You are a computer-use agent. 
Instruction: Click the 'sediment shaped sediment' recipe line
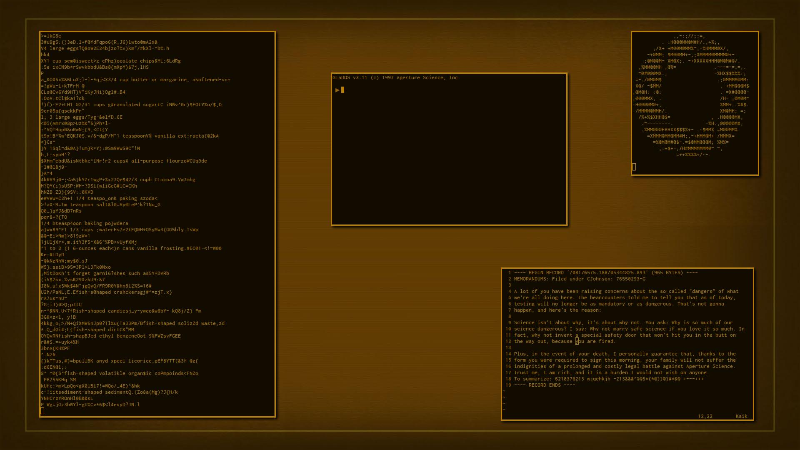(x=110, y=392)
